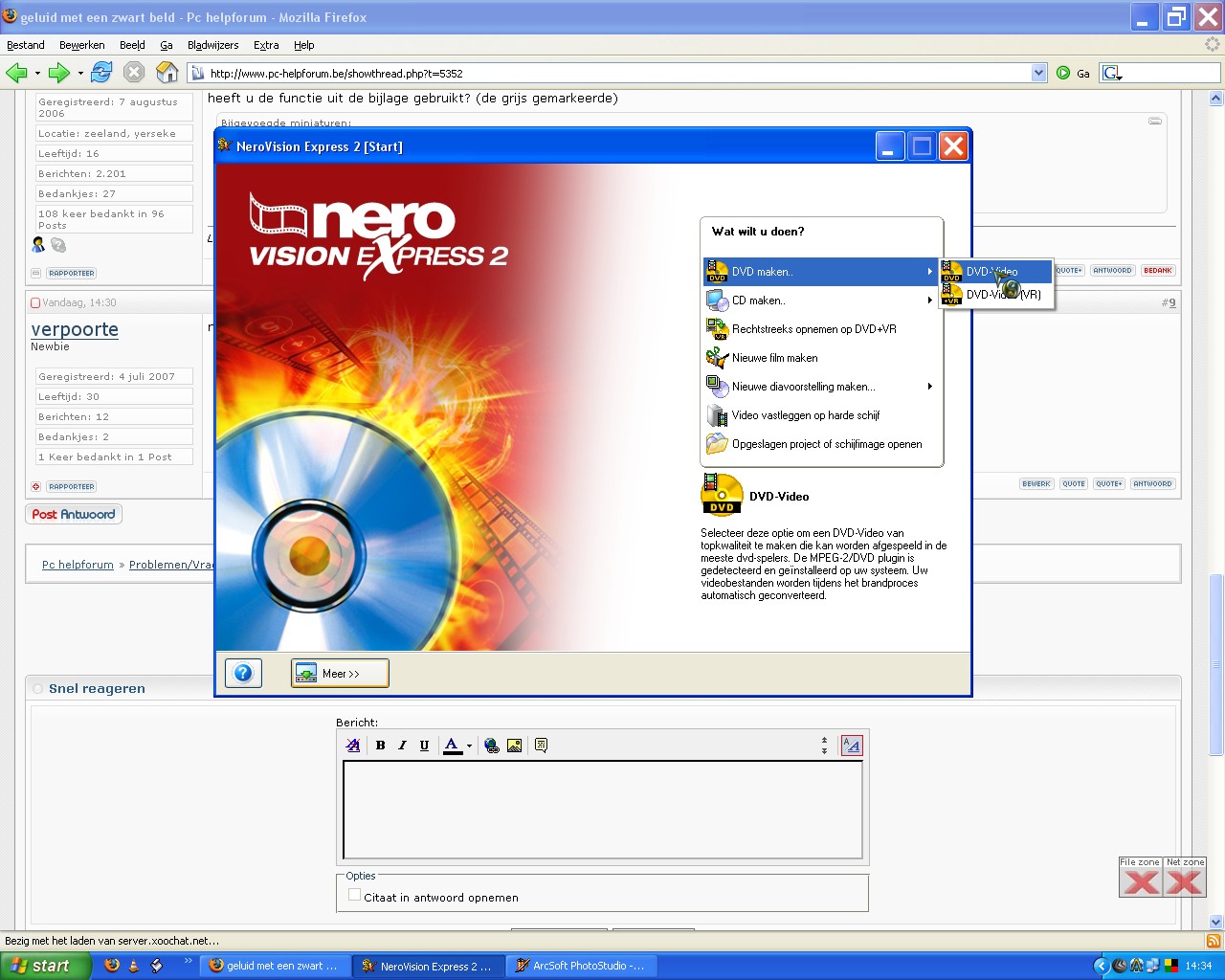Click the Firefox address bar
1225x980 pixels.
[x=617, y=73]
